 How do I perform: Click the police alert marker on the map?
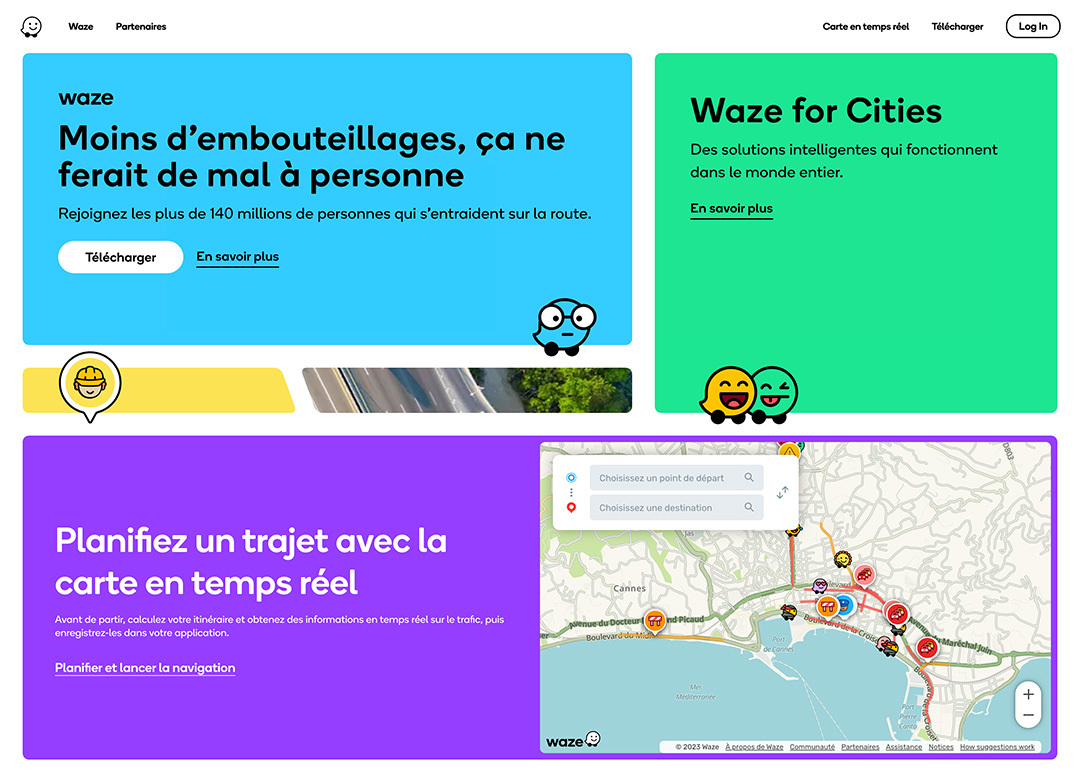click(x=843, y=605)
